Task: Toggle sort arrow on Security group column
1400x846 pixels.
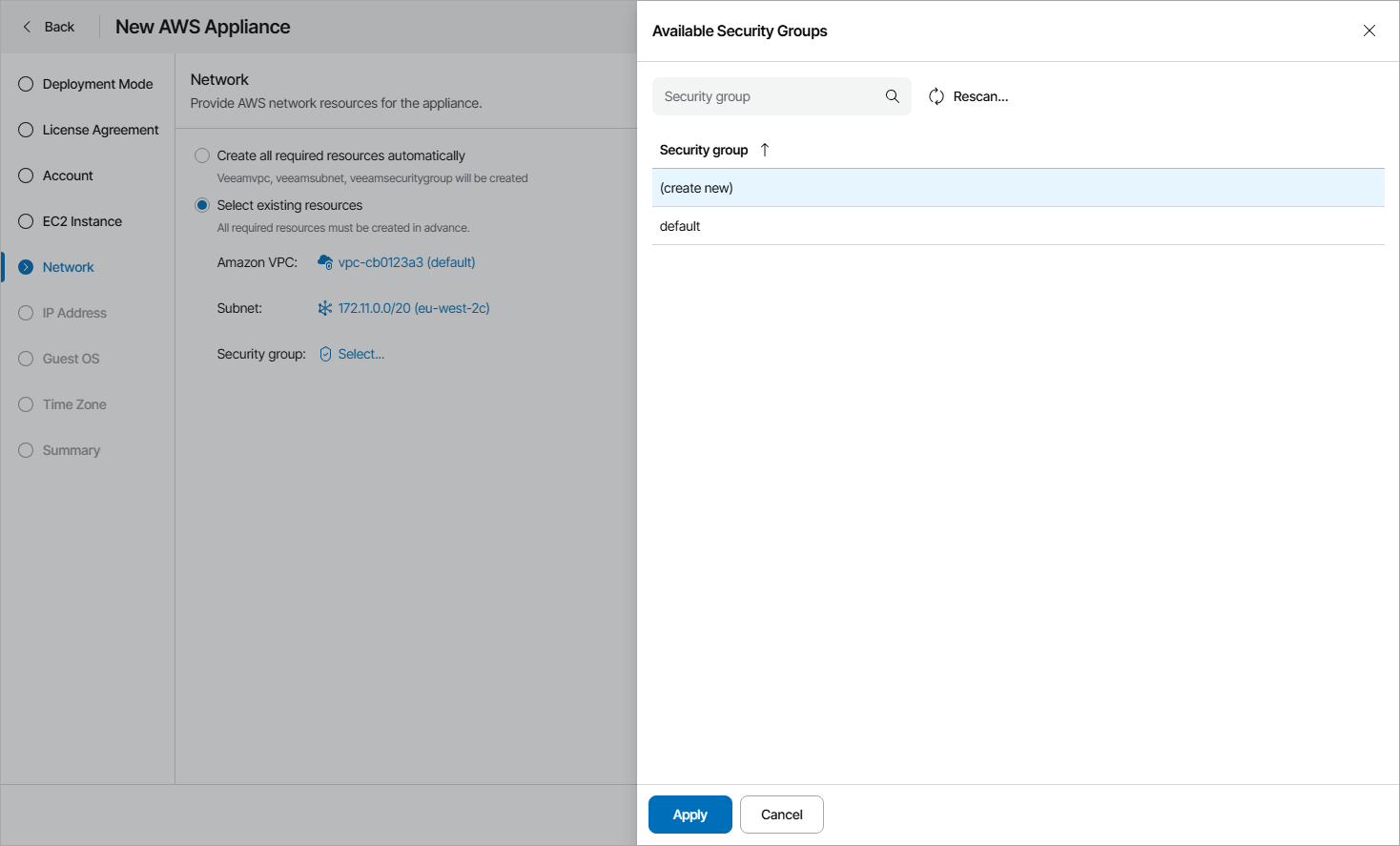Action: pyautogui.click(x=765, y=150)
